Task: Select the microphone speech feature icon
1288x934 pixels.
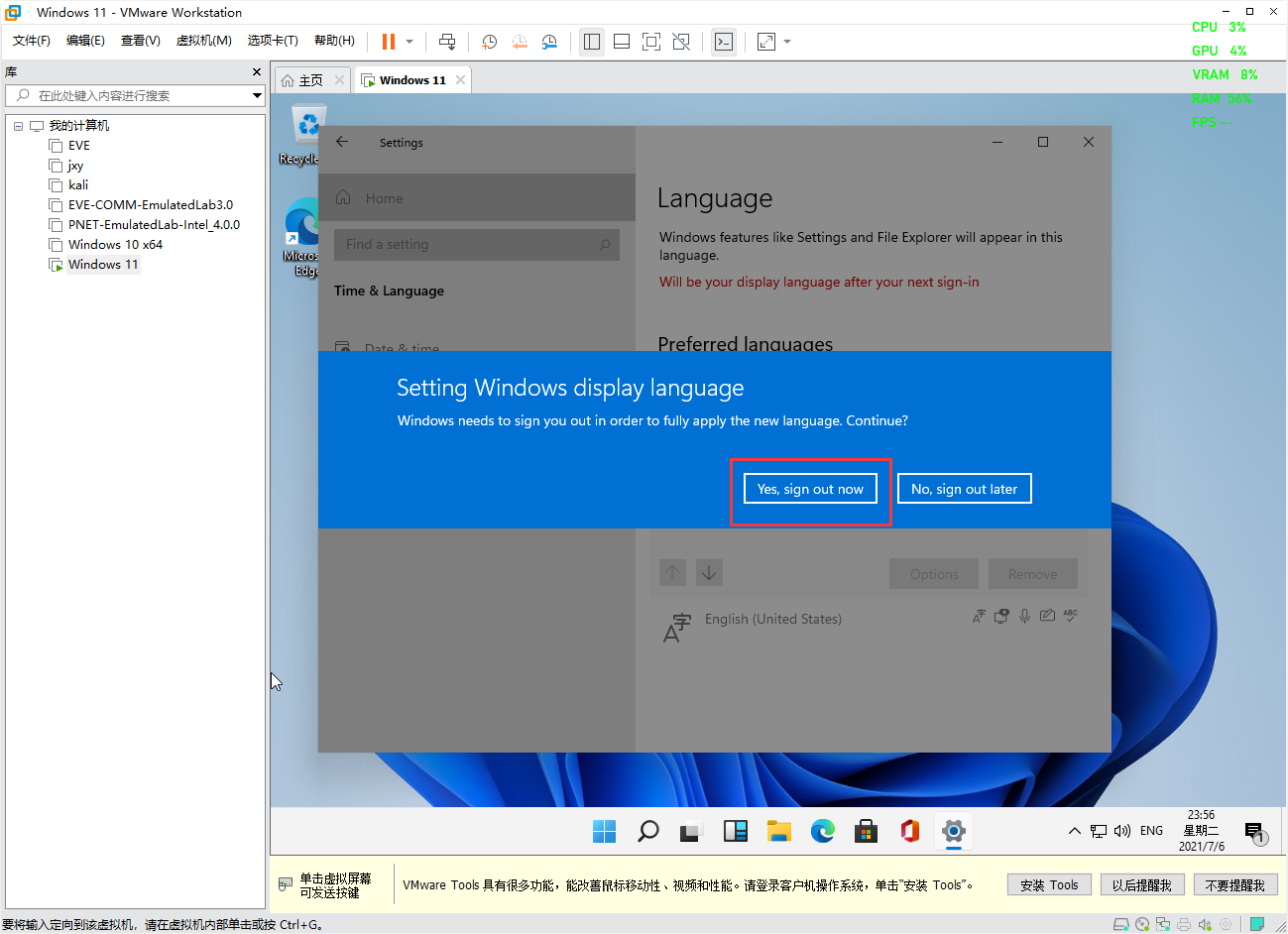Action: 1024,615
